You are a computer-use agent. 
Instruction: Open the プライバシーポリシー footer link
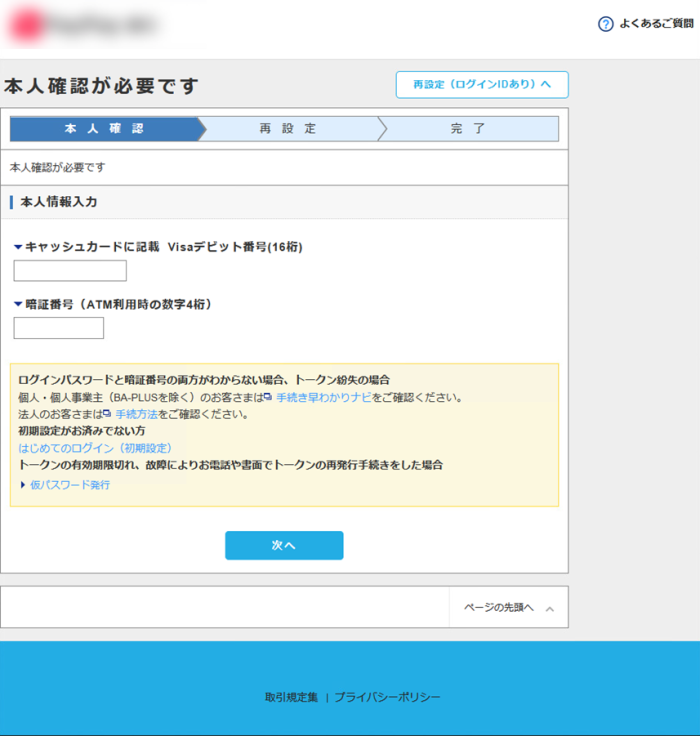pyautogui.click(x=387, y=697)
